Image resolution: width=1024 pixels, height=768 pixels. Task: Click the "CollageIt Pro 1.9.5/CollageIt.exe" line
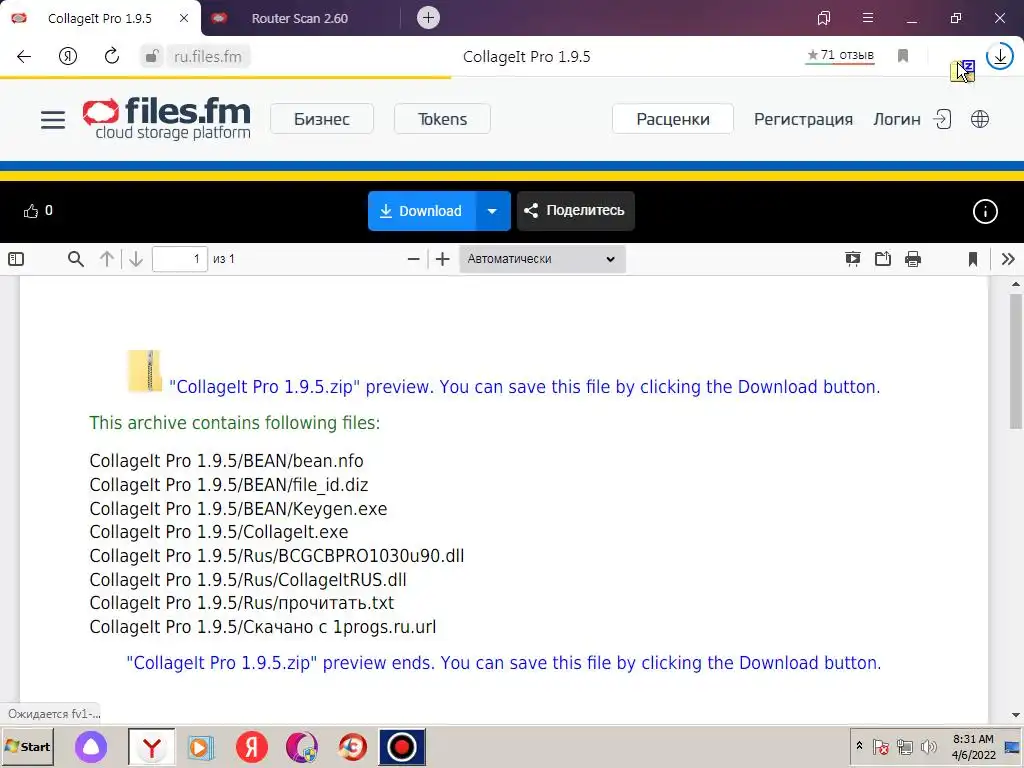click(x=219, y=532)
